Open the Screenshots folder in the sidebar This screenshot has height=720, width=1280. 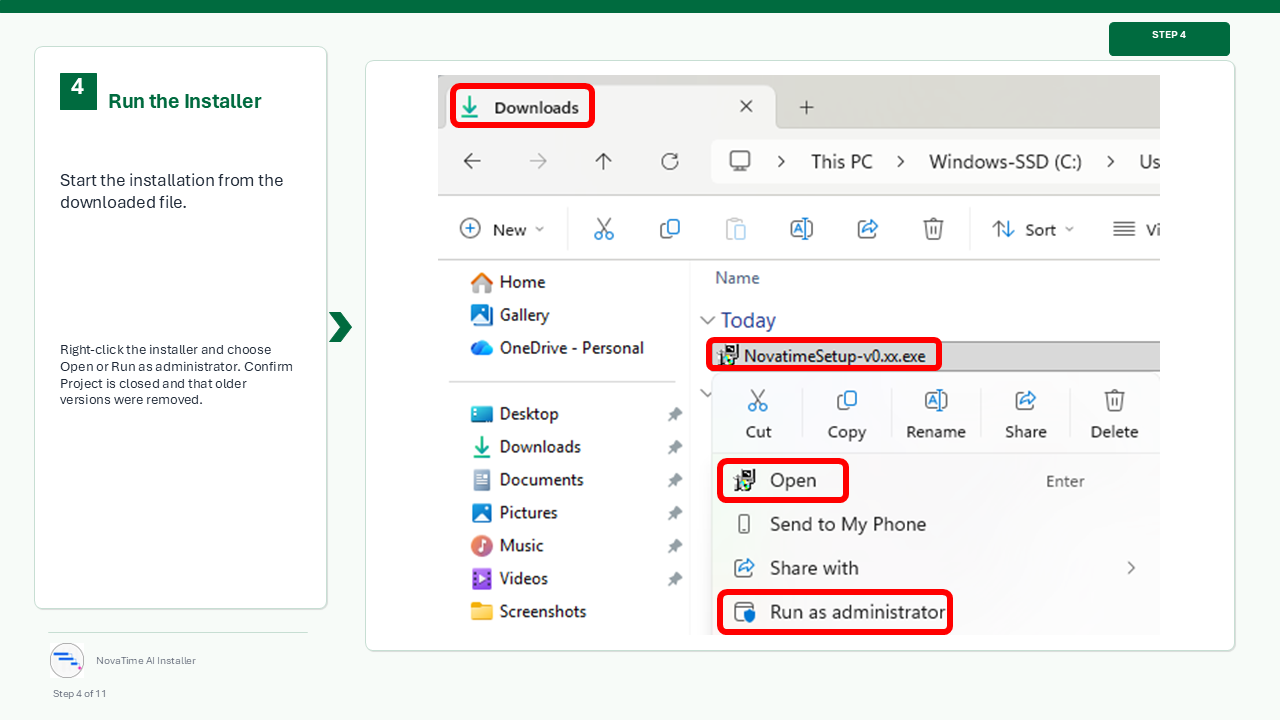(528, 612)
